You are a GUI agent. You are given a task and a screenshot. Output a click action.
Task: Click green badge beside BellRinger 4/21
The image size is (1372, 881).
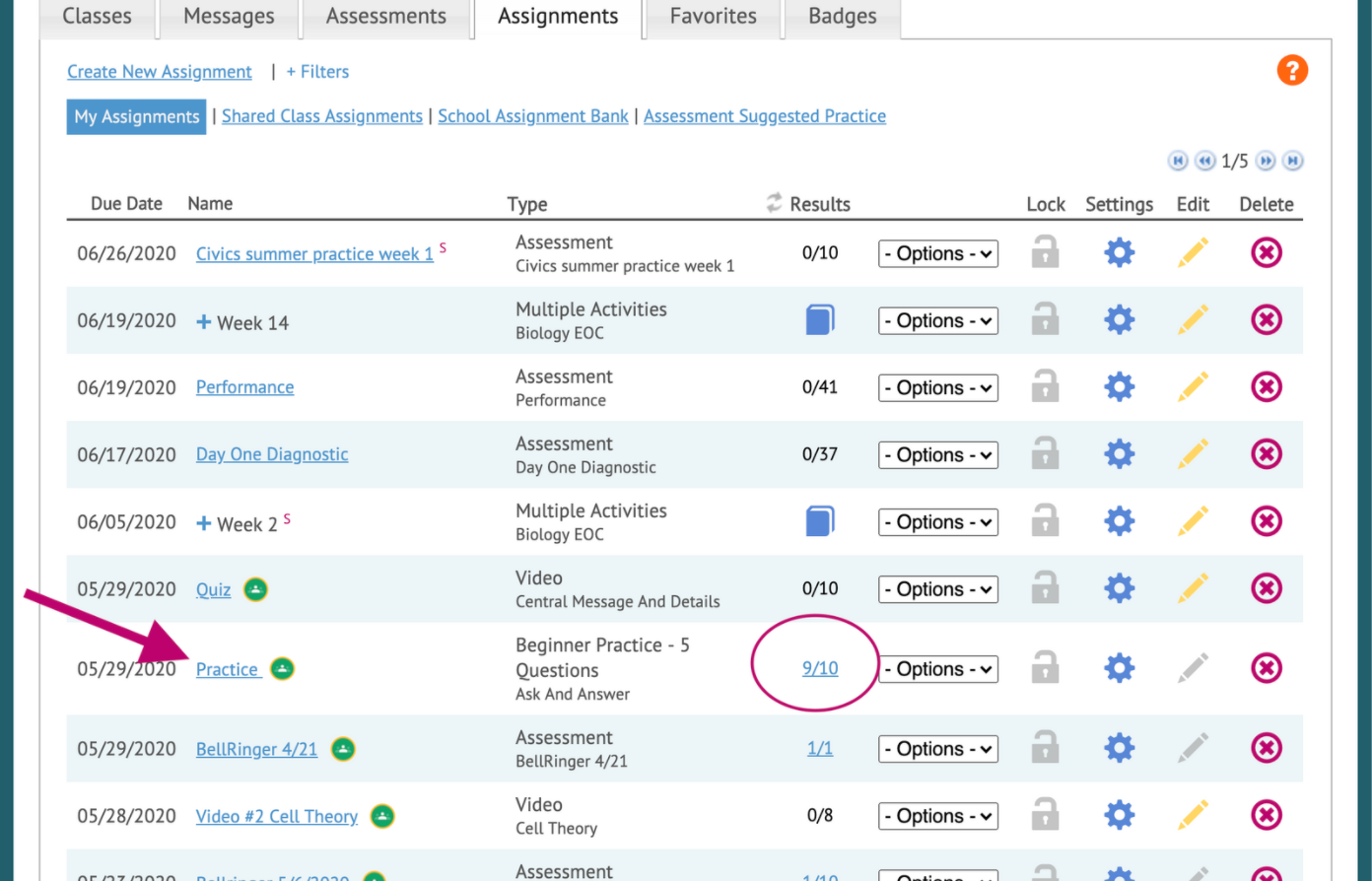[x=343, y=749]
